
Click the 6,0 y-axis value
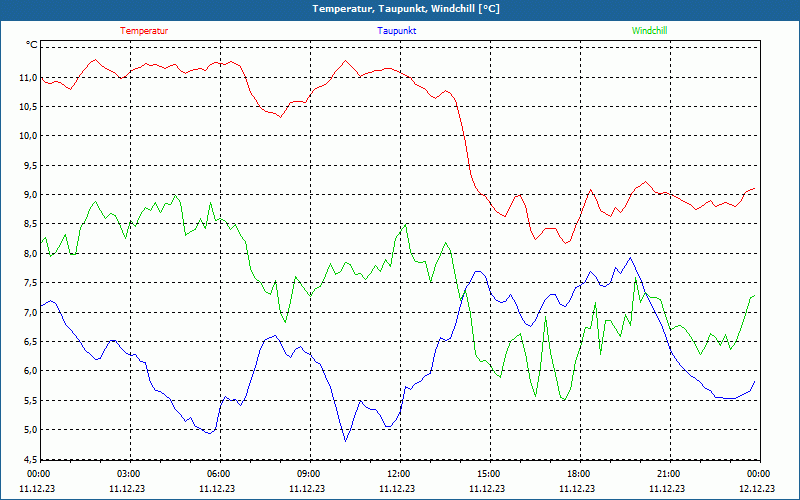(x=30, y=371)
